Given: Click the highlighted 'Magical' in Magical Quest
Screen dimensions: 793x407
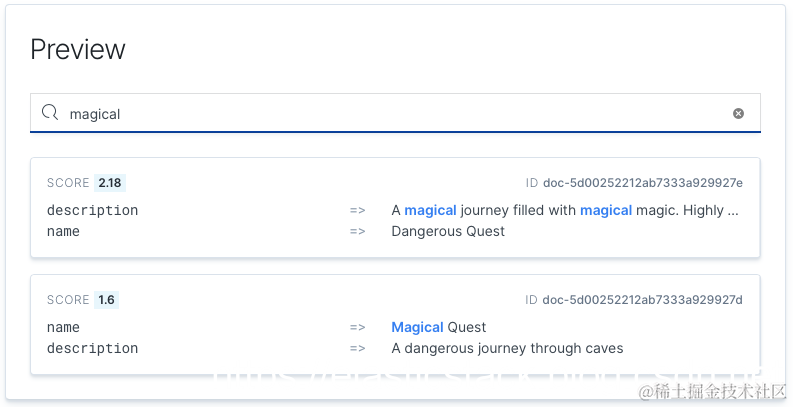Looking at the screenshot, I should pyautogui.click(x=417, y=327).
